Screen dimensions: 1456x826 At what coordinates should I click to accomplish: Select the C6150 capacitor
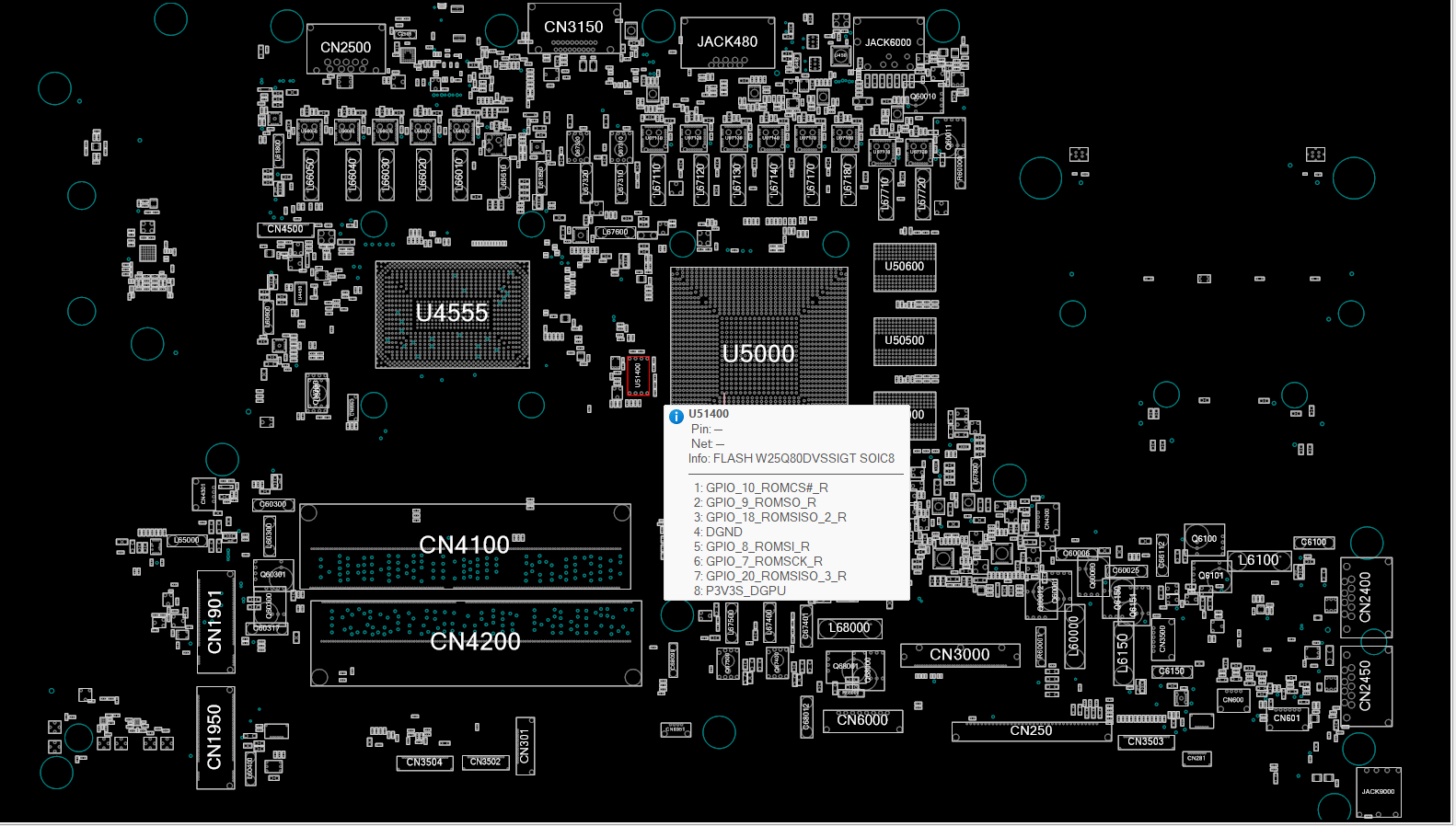pos(1172,671)
